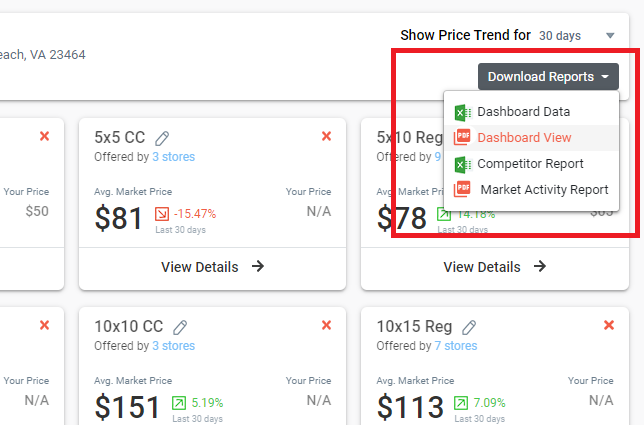Click the $81 average market price

[x=118, y=218]
